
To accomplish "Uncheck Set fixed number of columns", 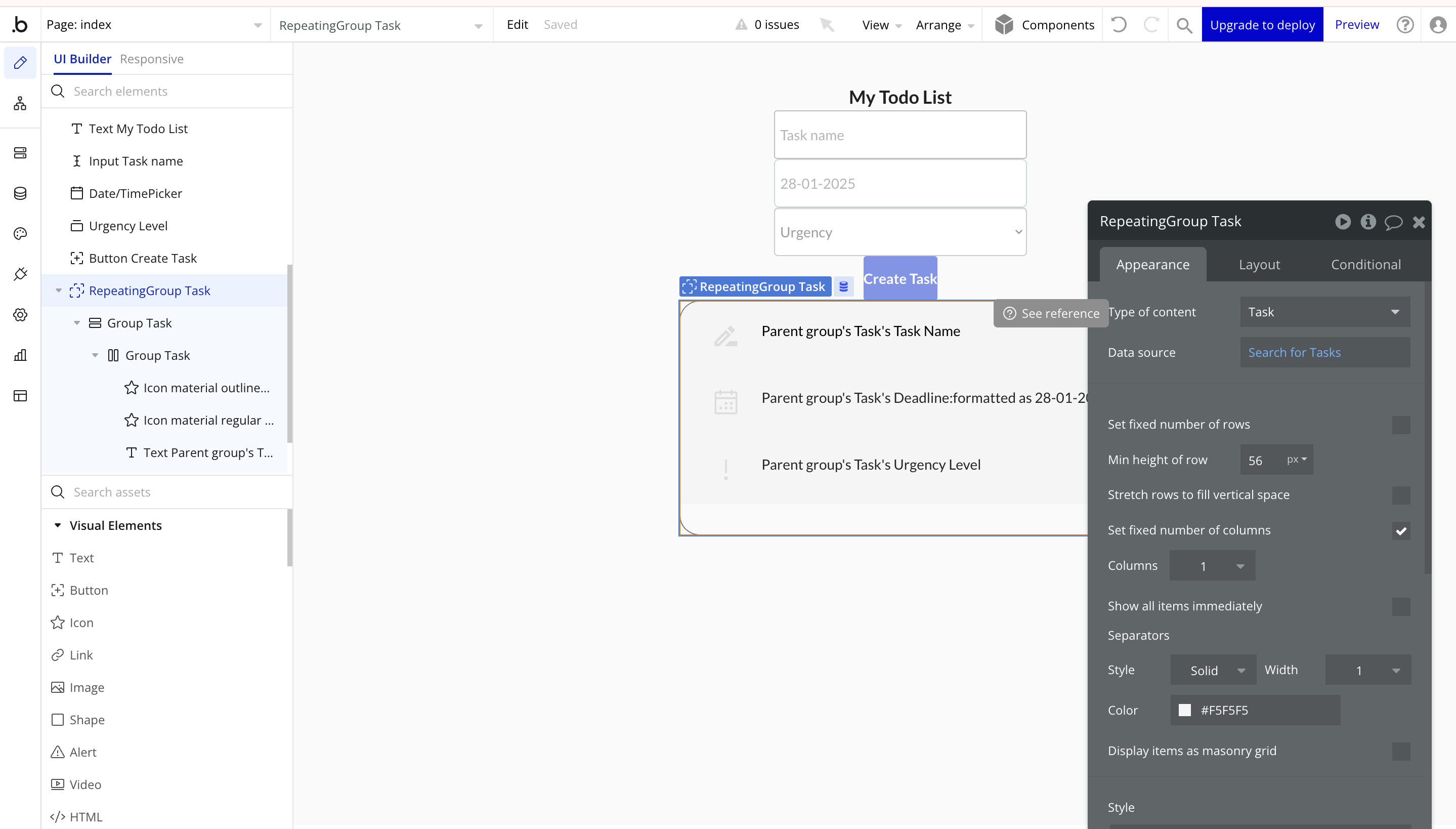I will pyautogui.click(x=1401, y=530).
